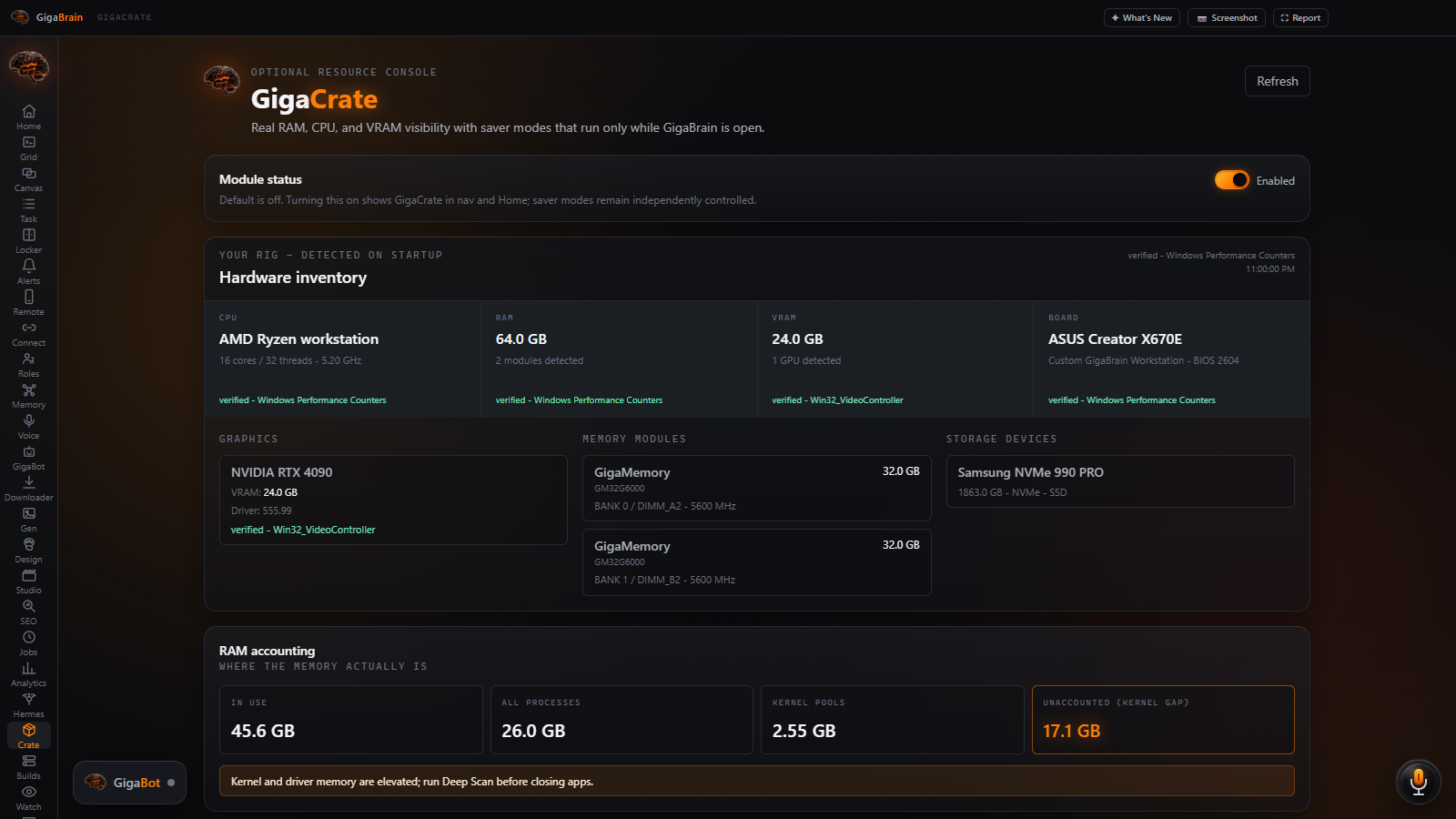The image size is (1456, 819).
Task: Click the Hardware inventory heading
Action: pos(293,278)
